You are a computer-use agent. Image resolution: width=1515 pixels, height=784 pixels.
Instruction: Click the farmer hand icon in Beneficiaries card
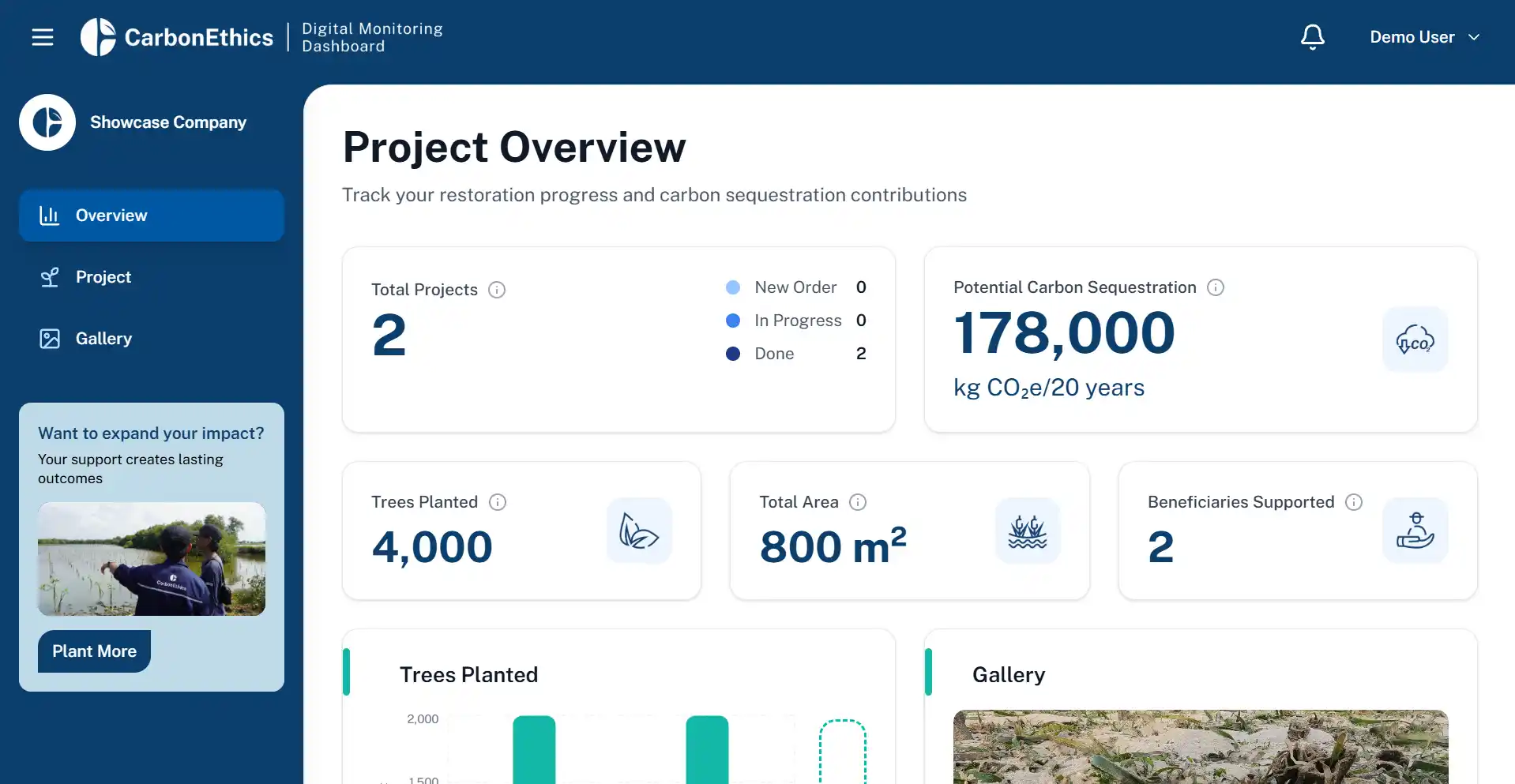pos(1415,531)
